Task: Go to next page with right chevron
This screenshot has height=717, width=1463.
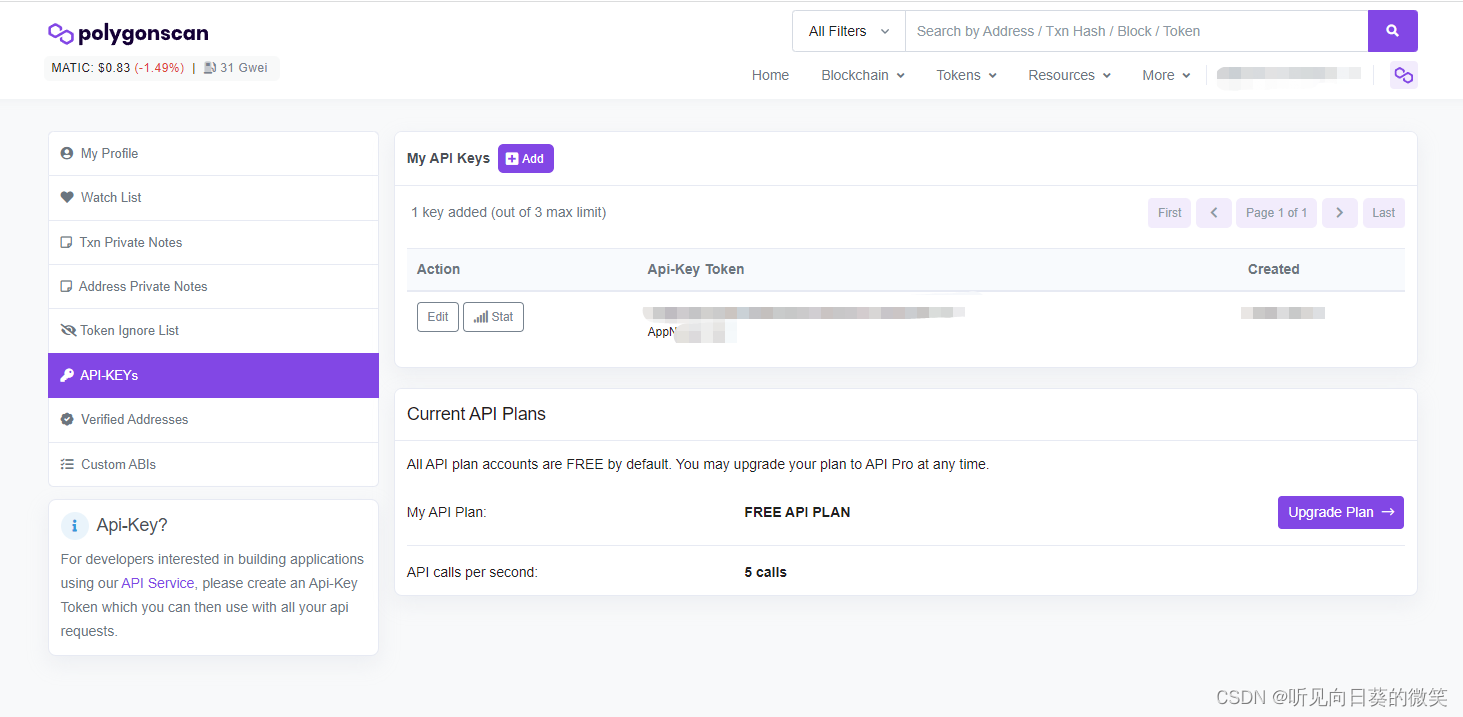Action: (1340, 213)
